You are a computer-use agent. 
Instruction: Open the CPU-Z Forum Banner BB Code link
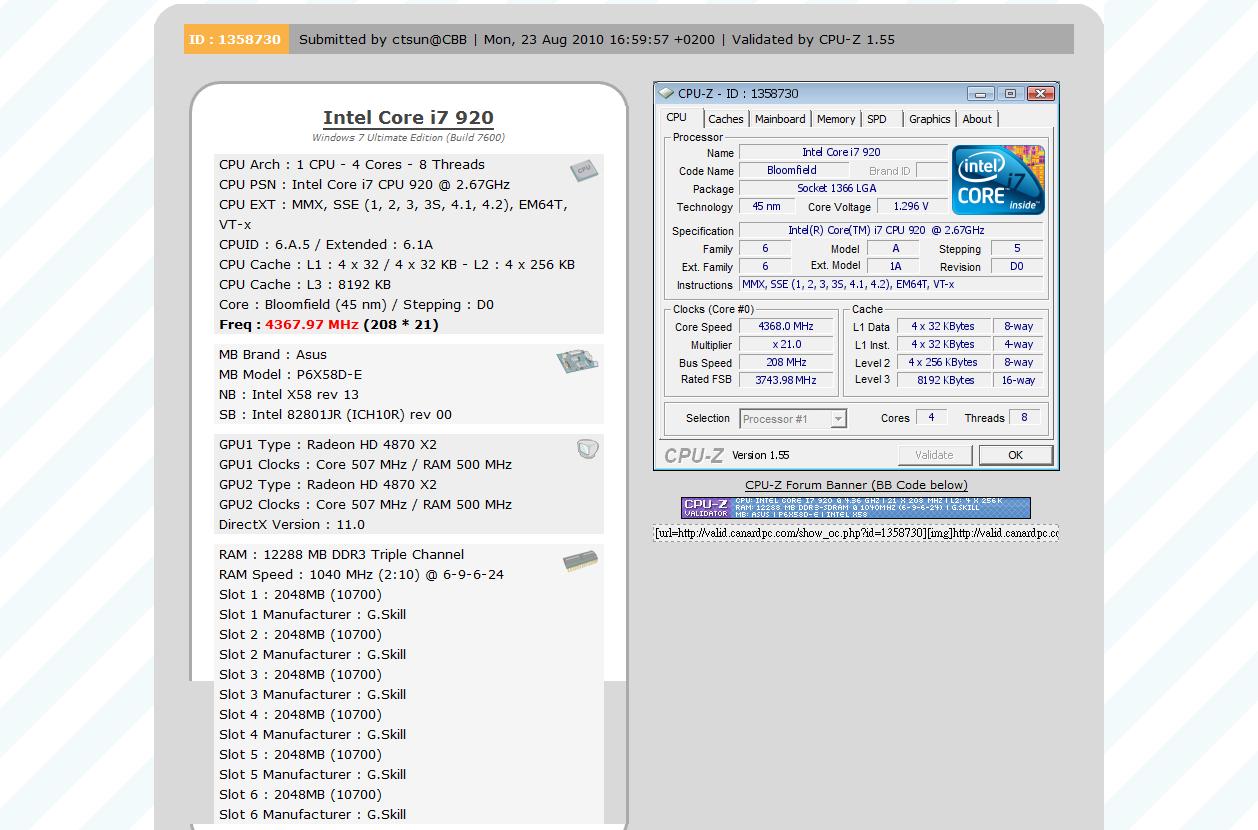click(856, 485)
